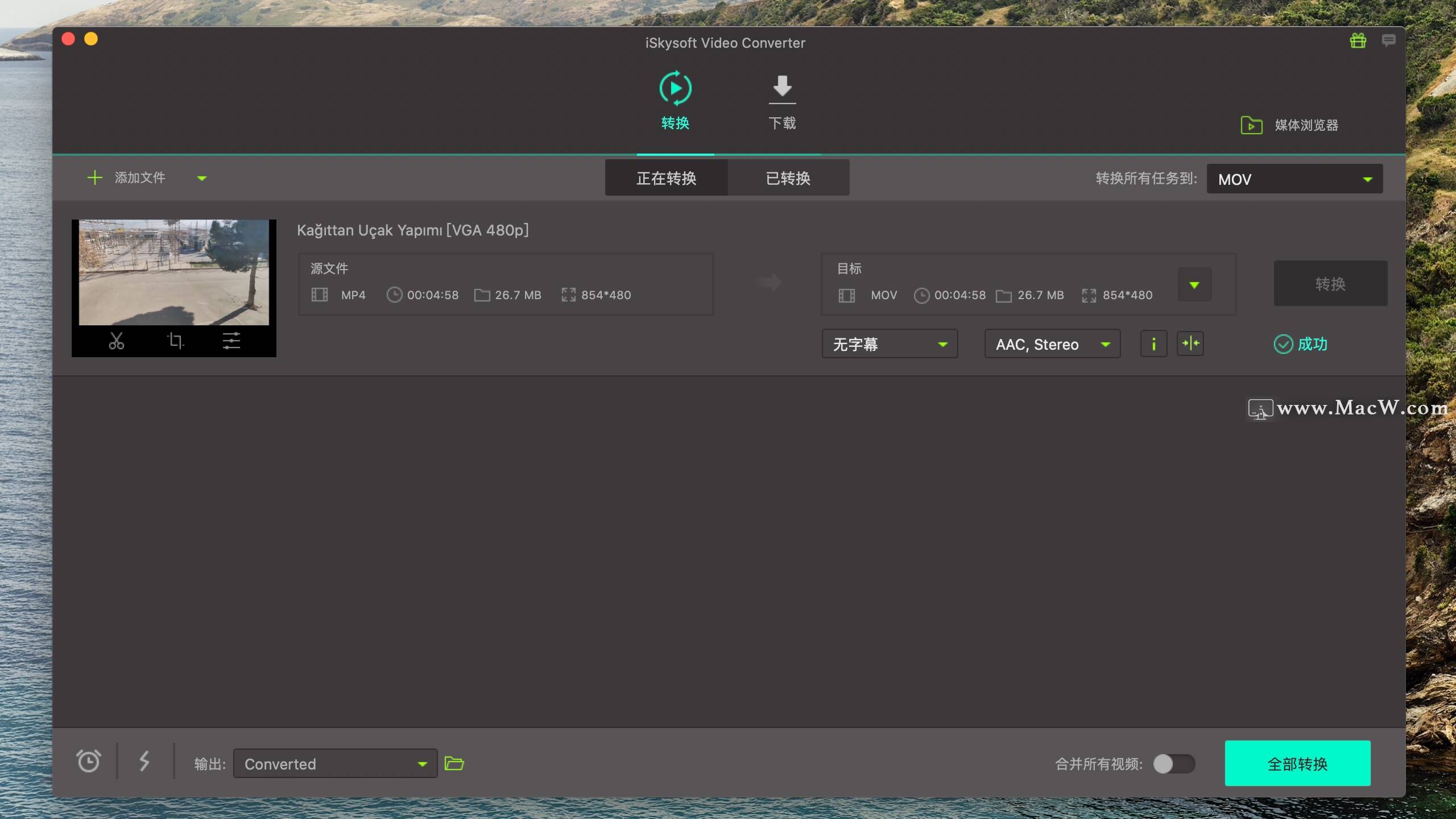This screenshot has height=819, width=1456.
Task: Click the file info icon next to AAC dropdown
Action: click(1153, 344)
